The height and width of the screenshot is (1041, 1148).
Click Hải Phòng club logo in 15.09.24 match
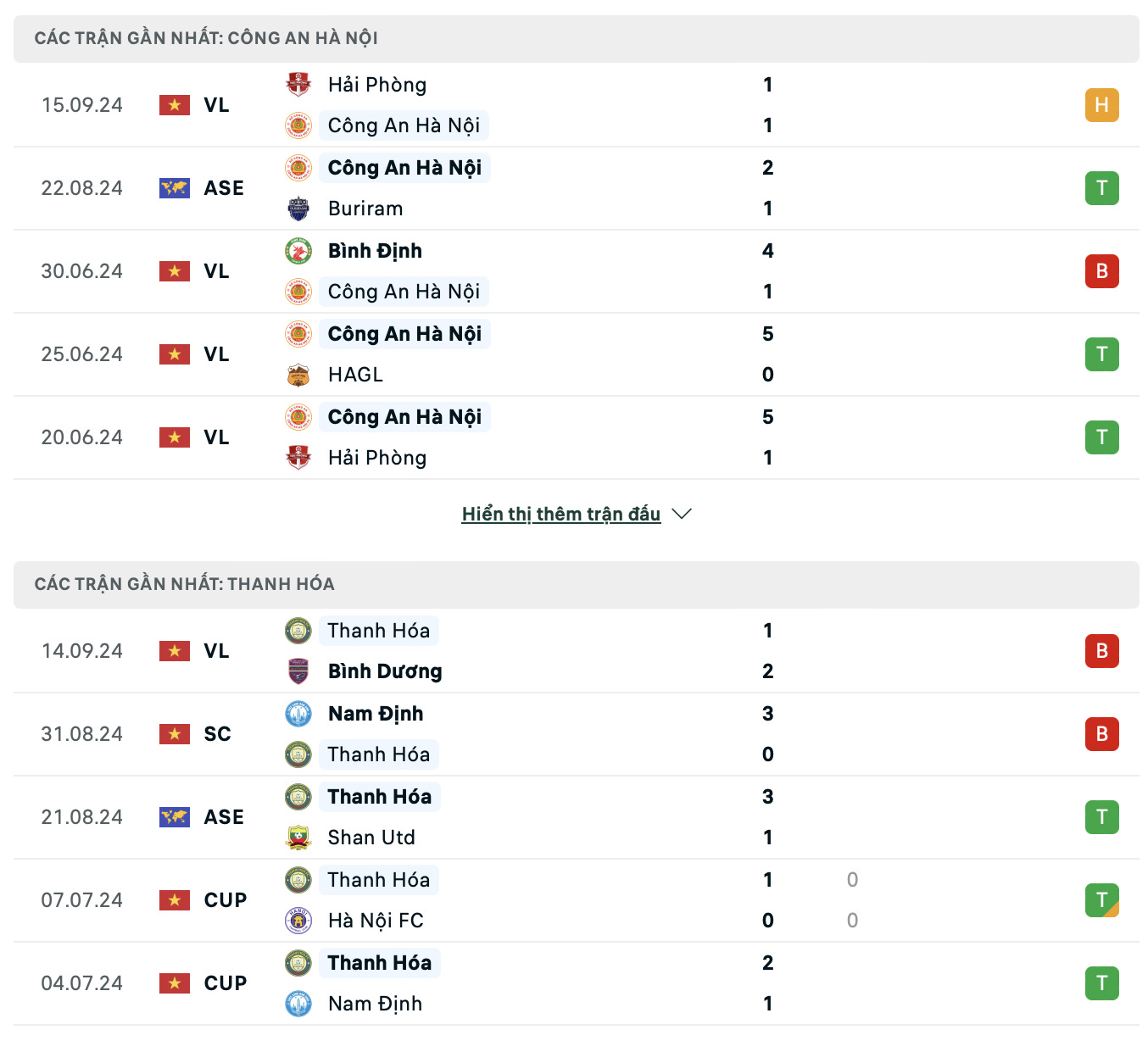pos(298,85)
